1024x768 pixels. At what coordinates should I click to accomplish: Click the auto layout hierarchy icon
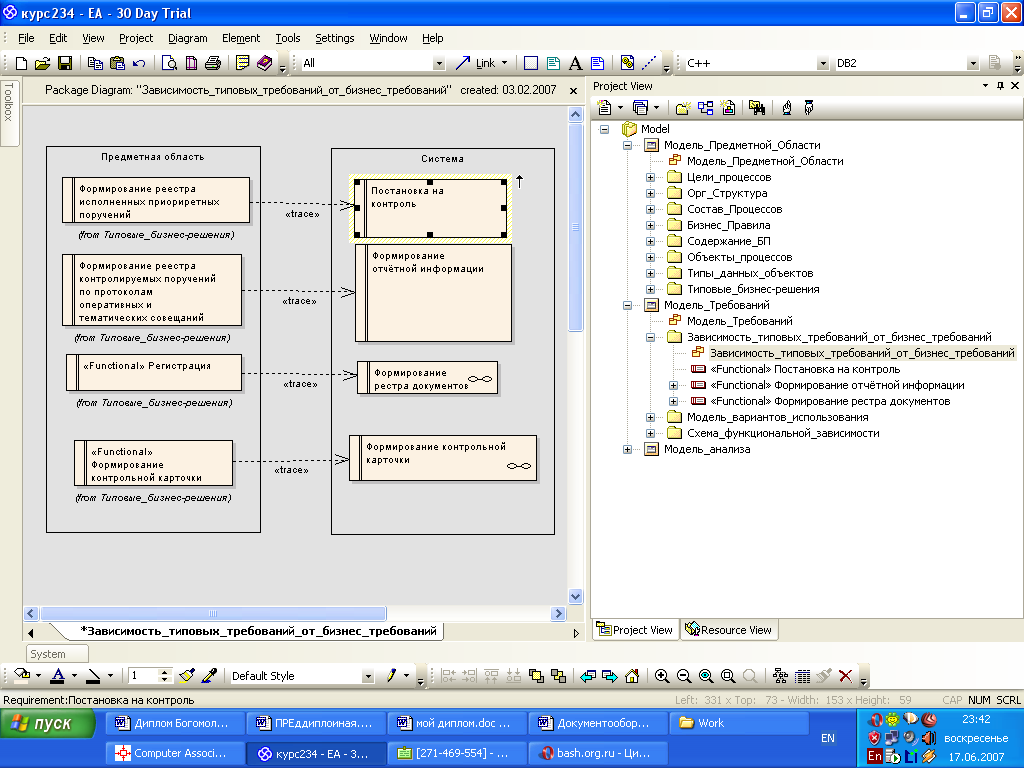point(780,676)
